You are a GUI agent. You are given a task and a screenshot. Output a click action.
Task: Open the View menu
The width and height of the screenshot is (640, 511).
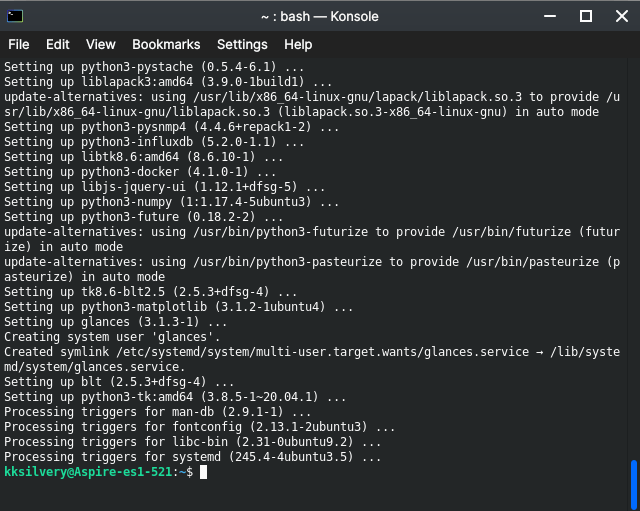tap(101, 44)
